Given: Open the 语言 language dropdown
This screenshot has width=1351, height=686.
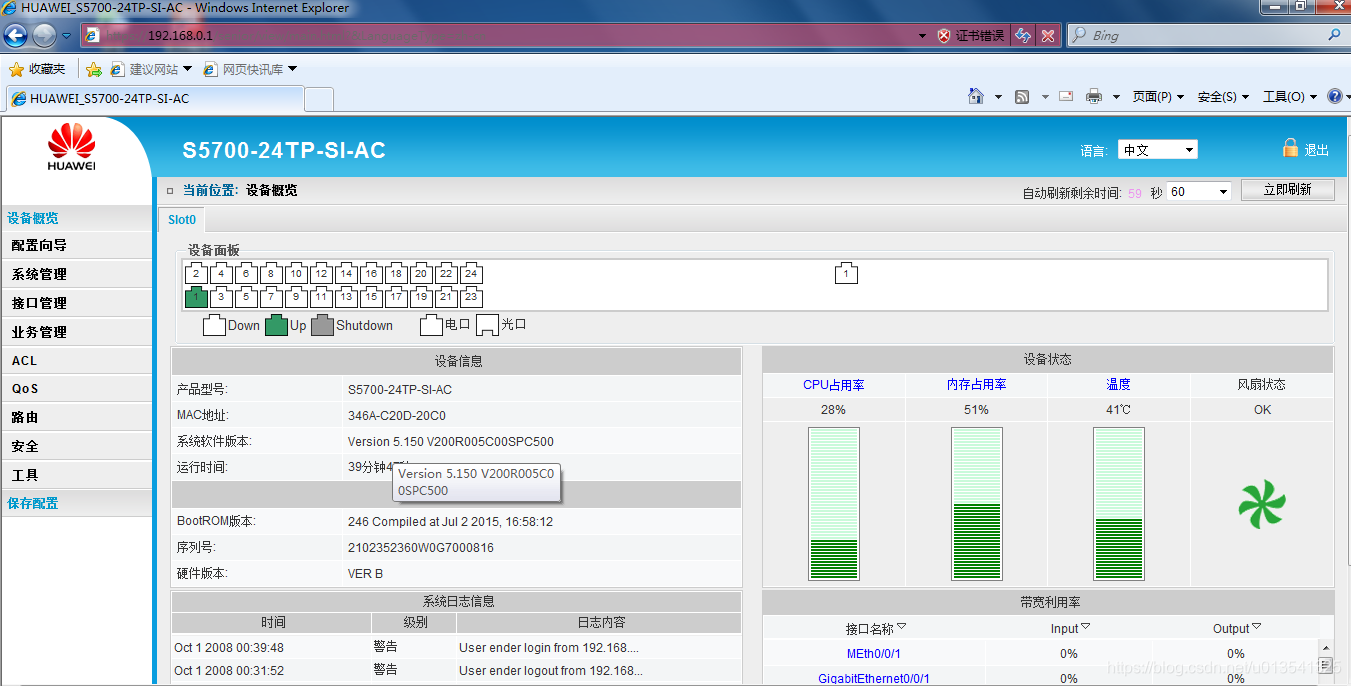Looking at the screenshot, I should click(1157, 150).
